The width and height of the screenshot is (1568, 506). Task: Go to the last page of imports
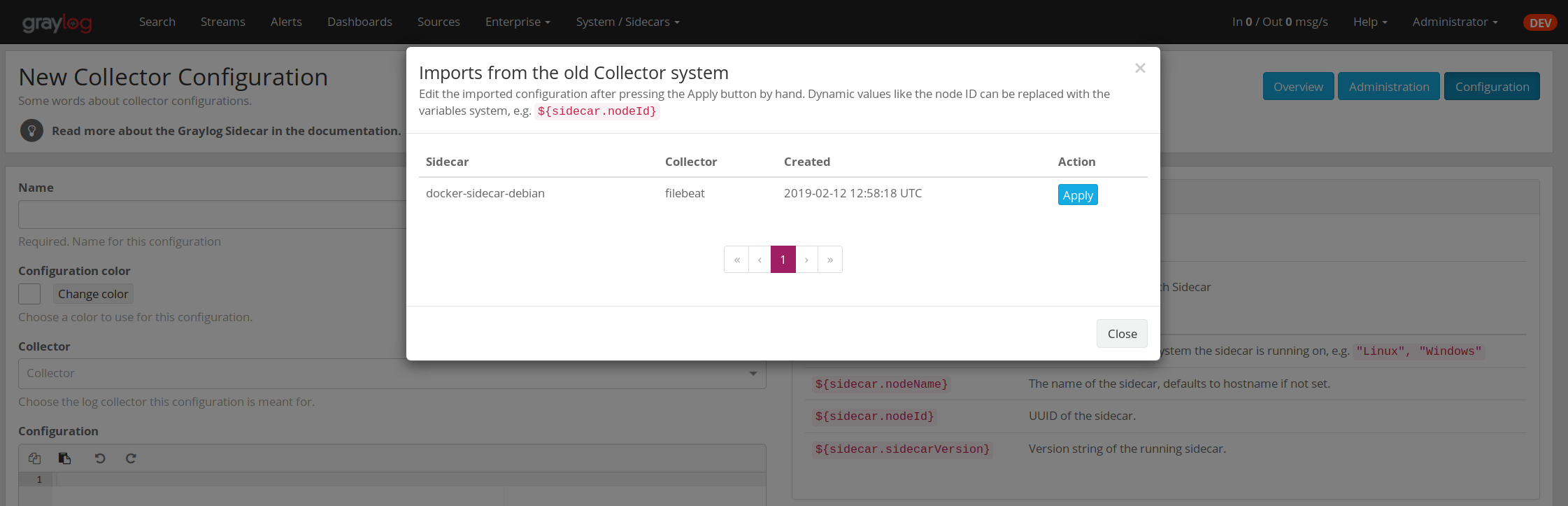(x=830, y=260)
